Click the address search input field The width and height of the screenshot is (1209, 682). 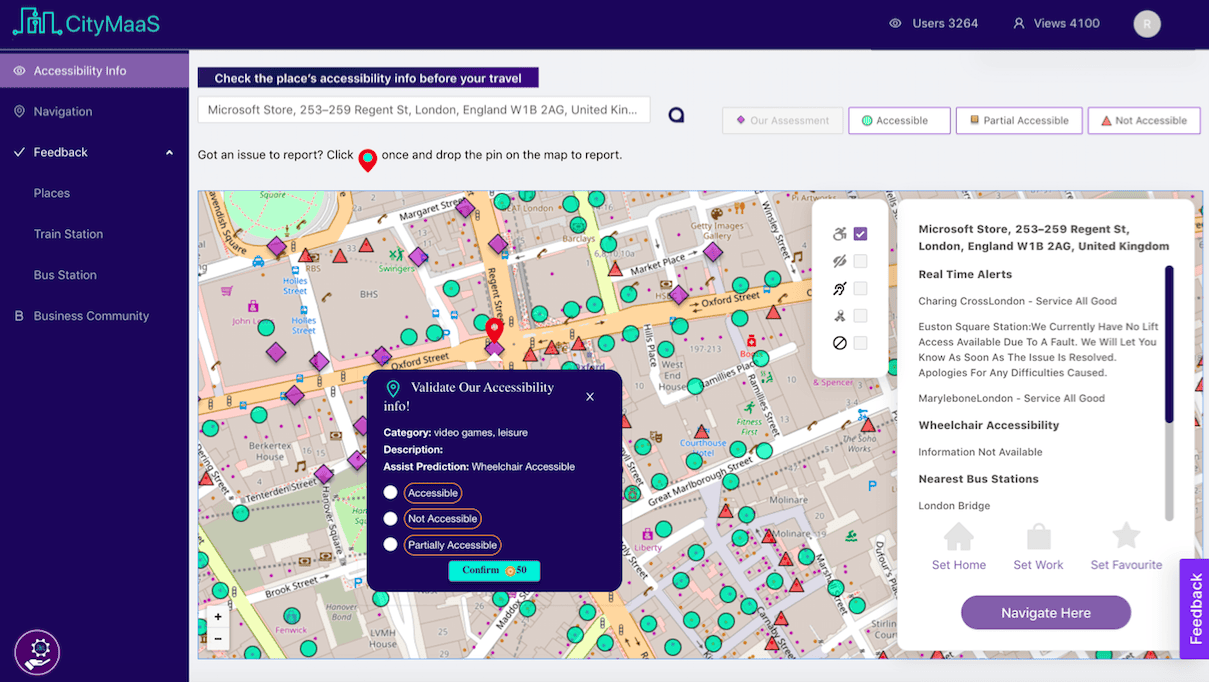(x=424, y=110)
